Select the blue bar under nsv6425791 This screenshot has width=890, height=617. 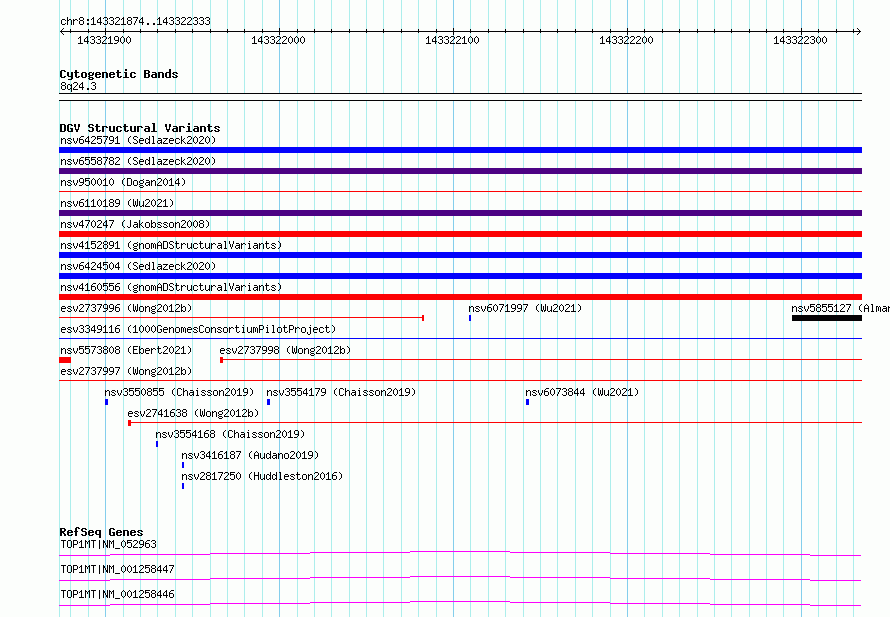pyautogui.click(x=460, y=150)
